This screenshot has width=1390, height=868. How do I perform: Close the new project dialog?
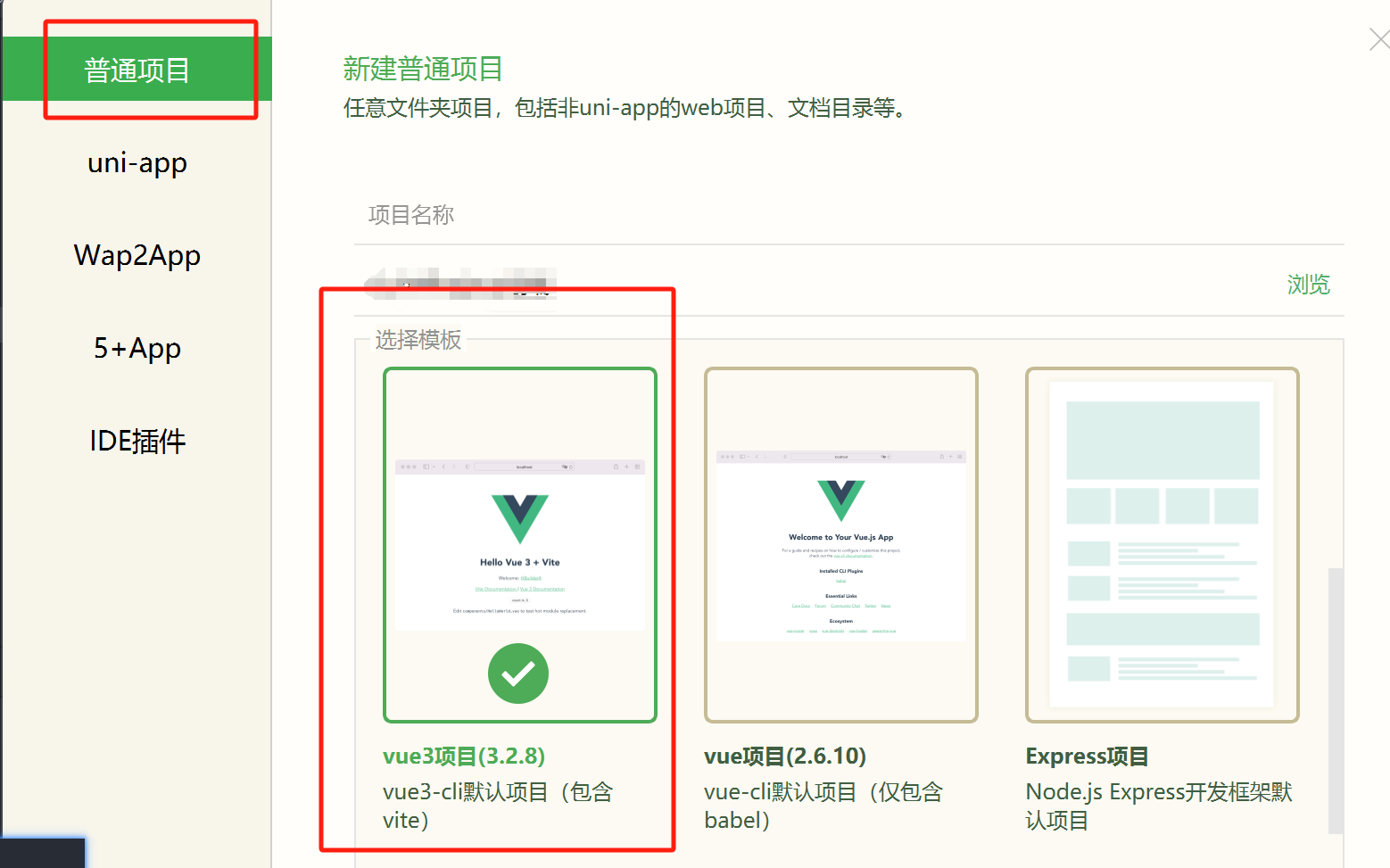pyautogui.click(x=1379, y=39)
